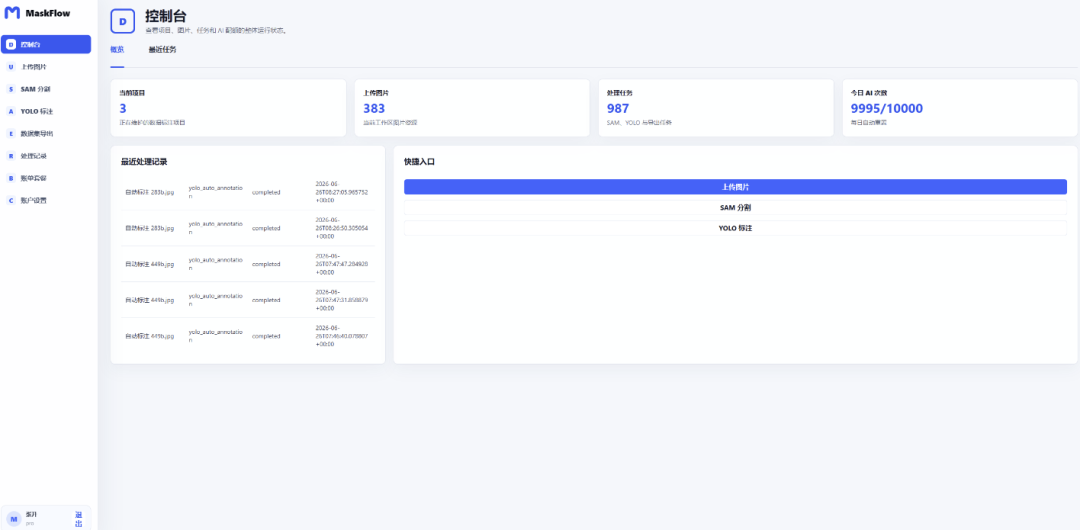
Task: Click the 当前项目 card label
Action: coord(132,92)
